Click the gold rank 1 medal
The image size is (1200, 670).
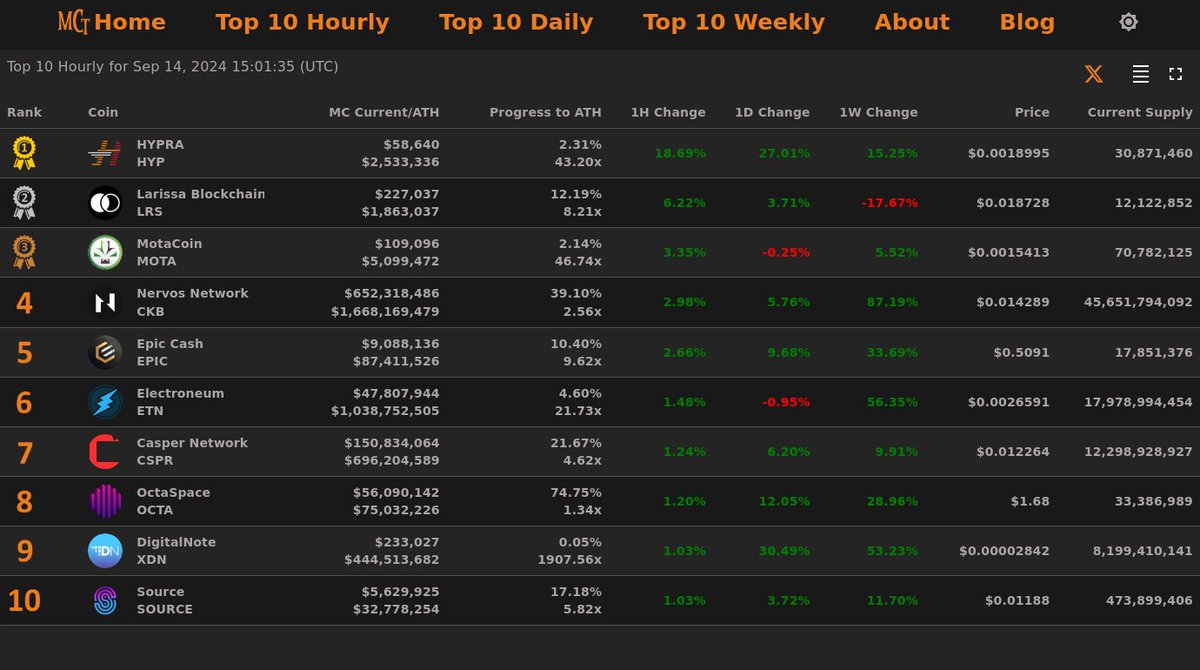click(x=24, y=153)
